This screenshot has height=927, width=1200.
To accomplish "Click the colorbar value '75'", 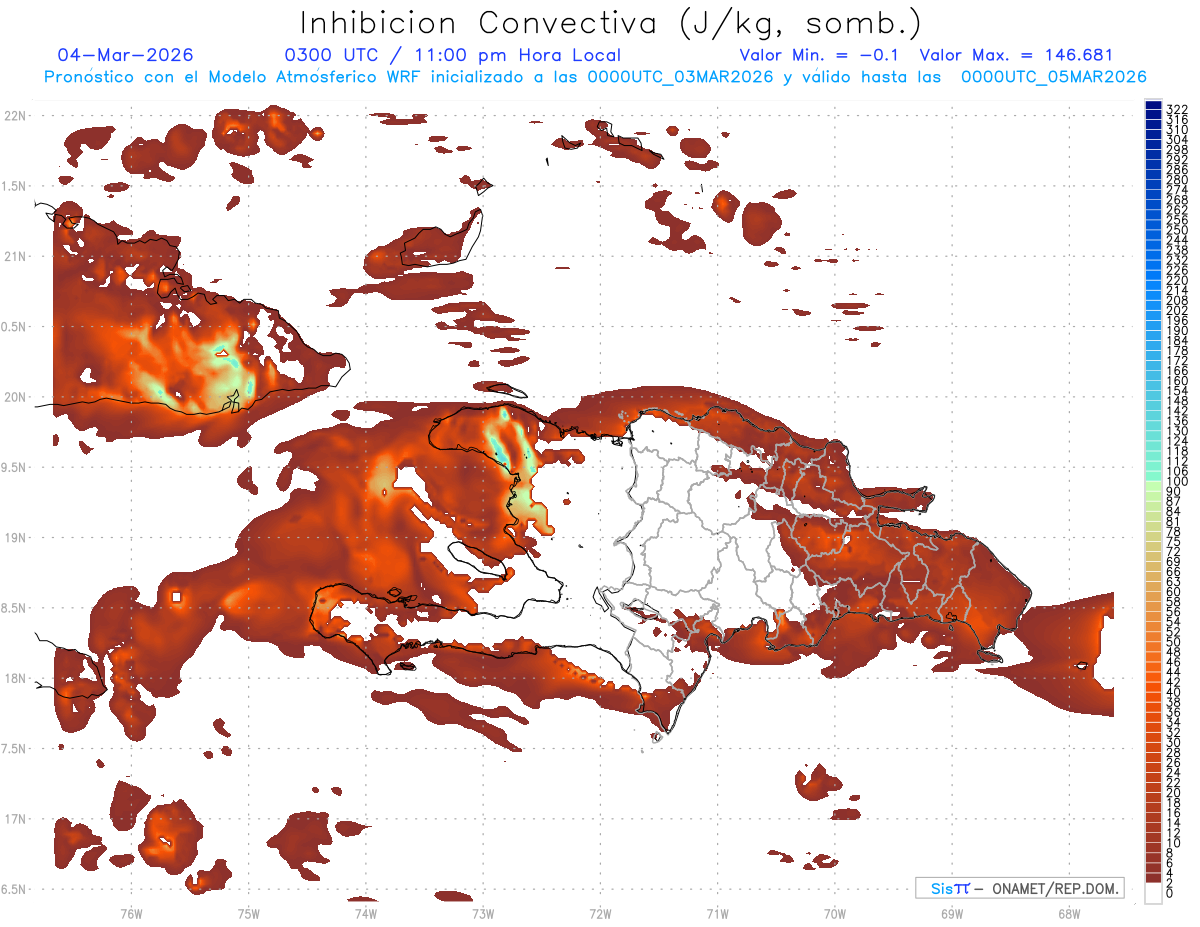I will [x=1174, y=541].
